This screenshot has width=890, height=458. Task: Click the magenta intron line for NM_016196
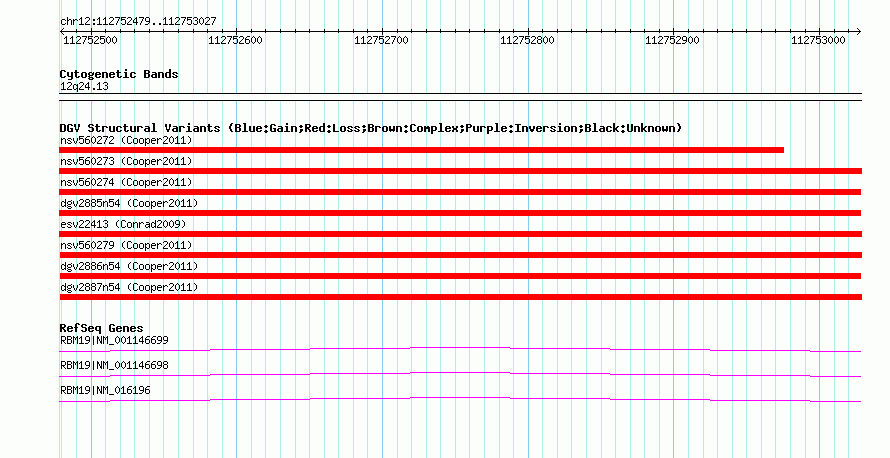pos(460,400)
